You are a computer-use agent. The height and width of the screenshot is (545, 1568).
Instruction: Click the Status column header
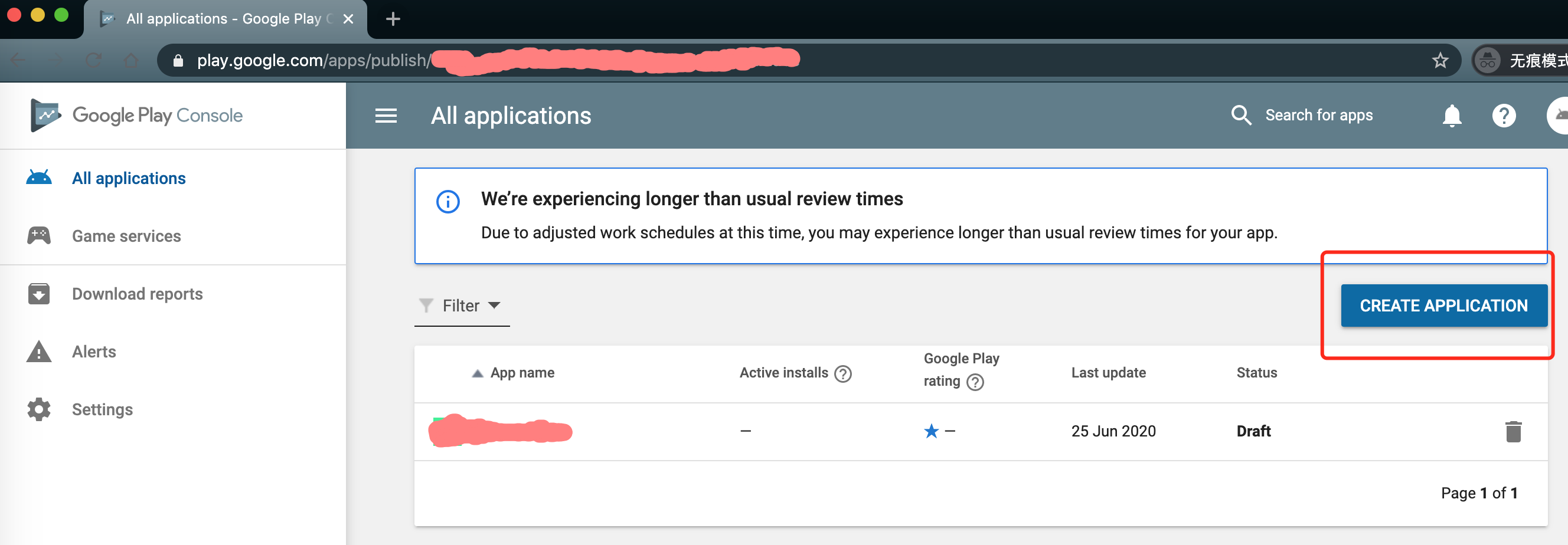pos(1256,373)
